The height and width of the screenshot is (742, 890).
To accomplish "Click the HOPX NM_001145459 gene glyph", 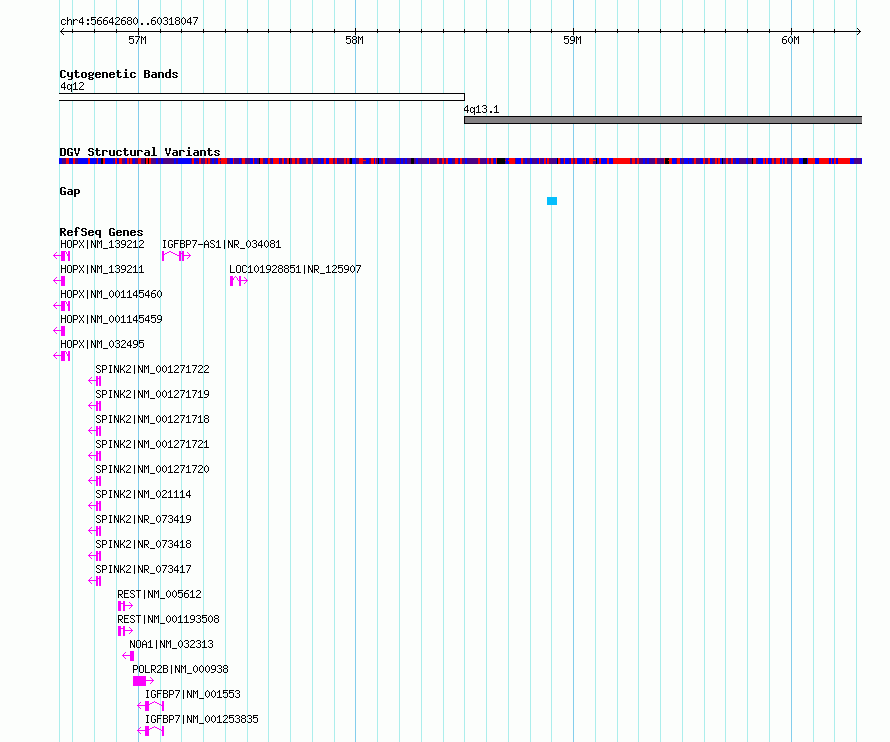I will point(59,331).
